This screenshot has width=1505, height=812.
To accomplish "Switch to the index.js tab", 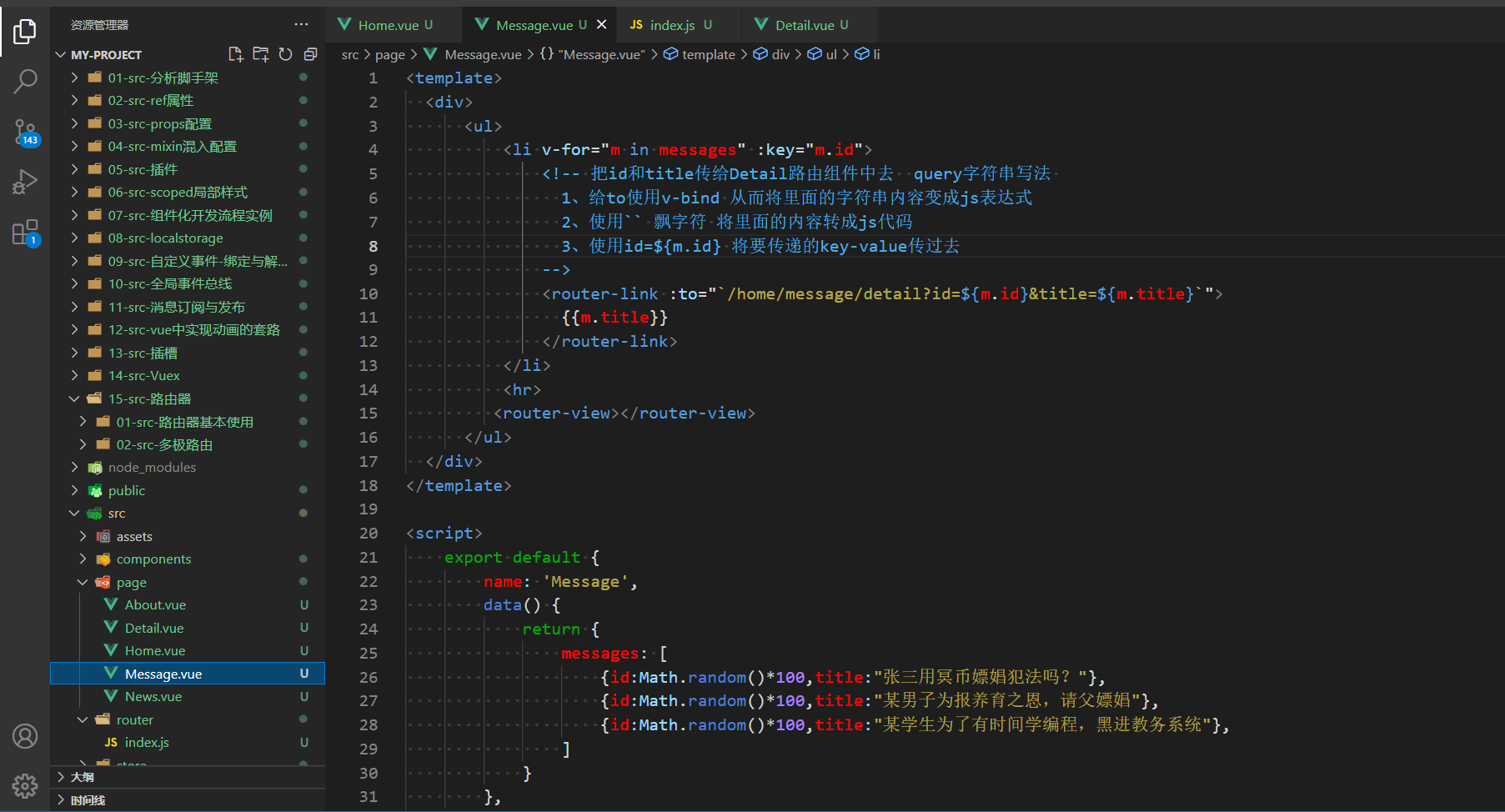I will pyautogui.click(x=680, y=25).
